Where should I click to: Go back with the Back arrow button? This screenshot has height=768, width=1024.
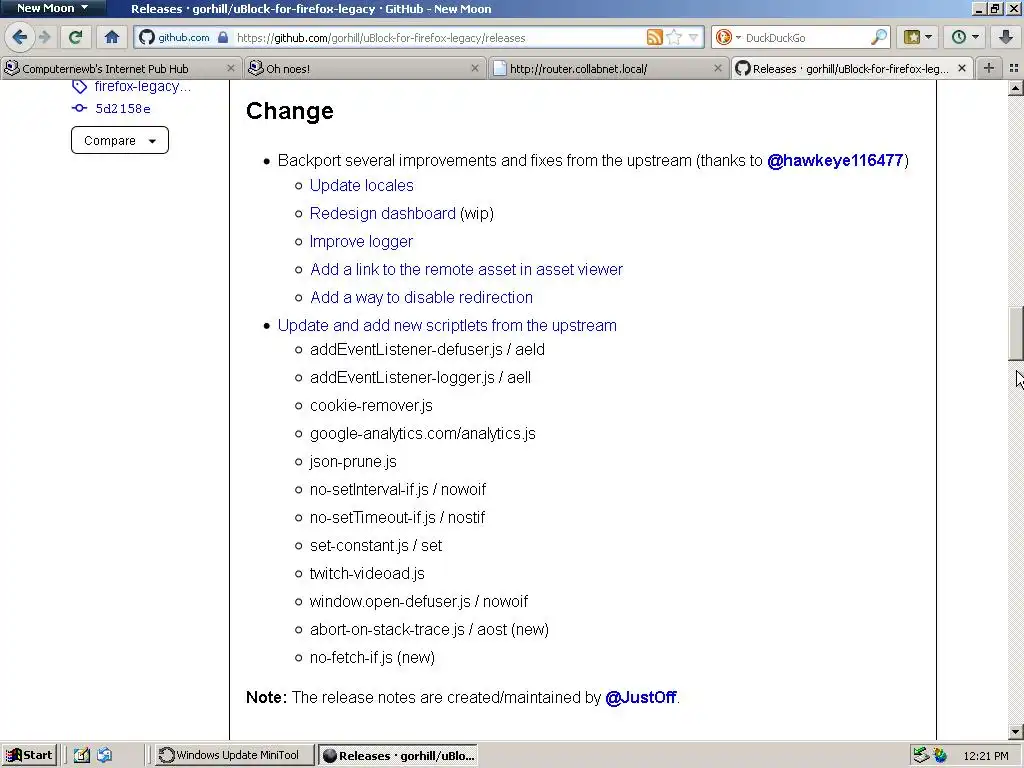20,37
